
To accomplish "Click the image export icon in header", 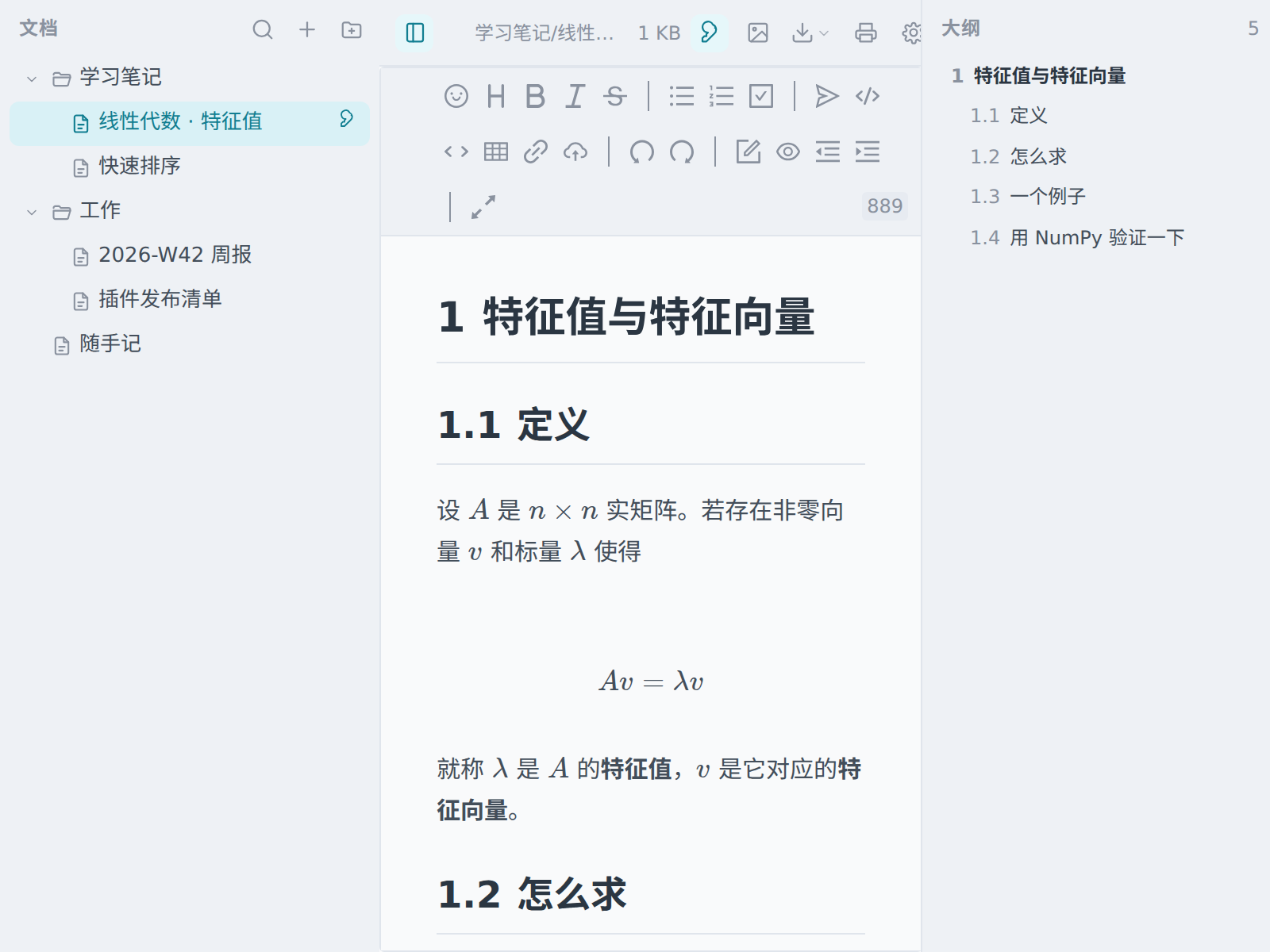I will pyautogui.click(x=758, y=33).
